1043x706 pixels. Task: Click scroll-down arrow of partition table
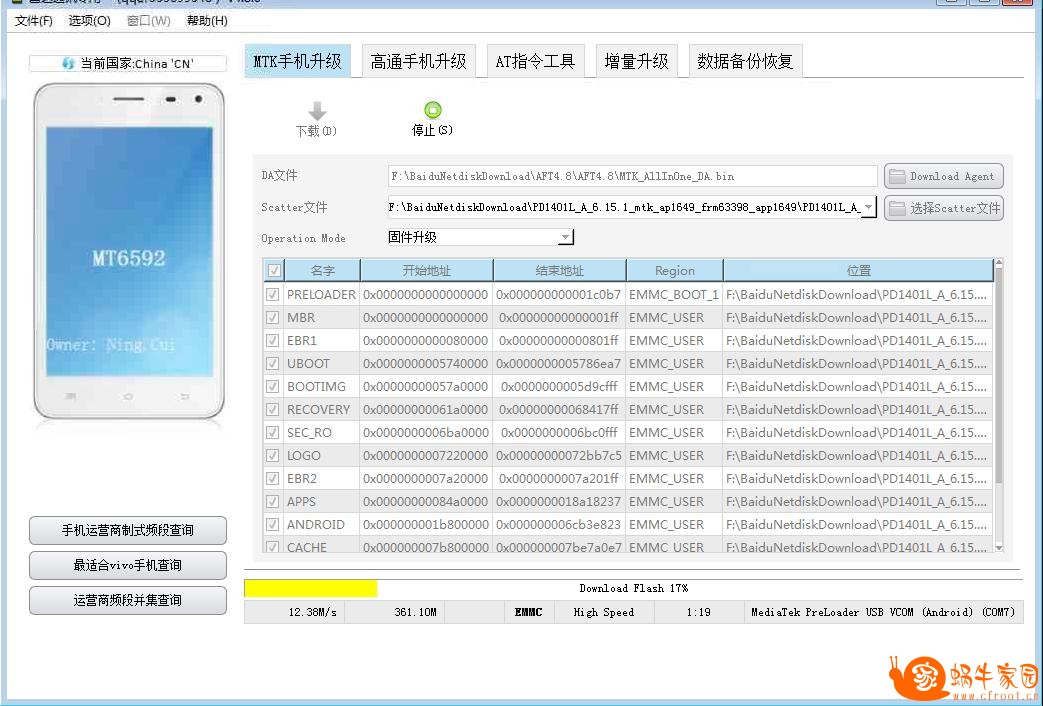tap(998, 547)
